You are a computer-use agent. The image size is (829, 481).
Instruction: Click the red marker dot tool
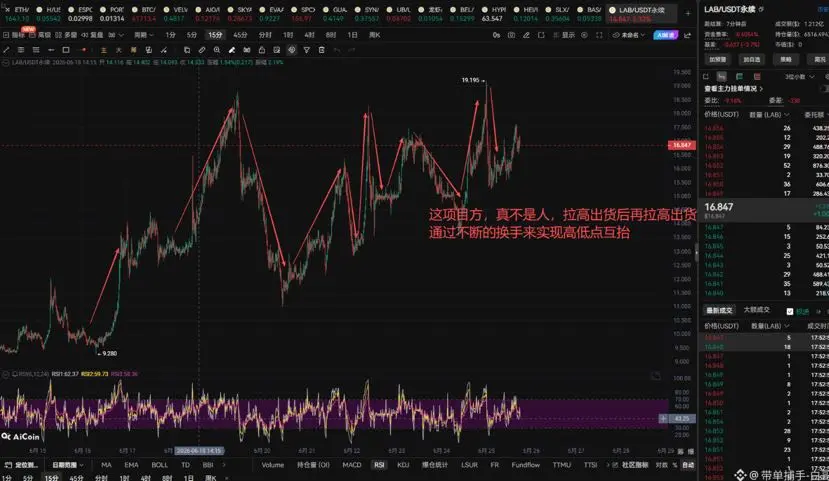click(84, 50)
